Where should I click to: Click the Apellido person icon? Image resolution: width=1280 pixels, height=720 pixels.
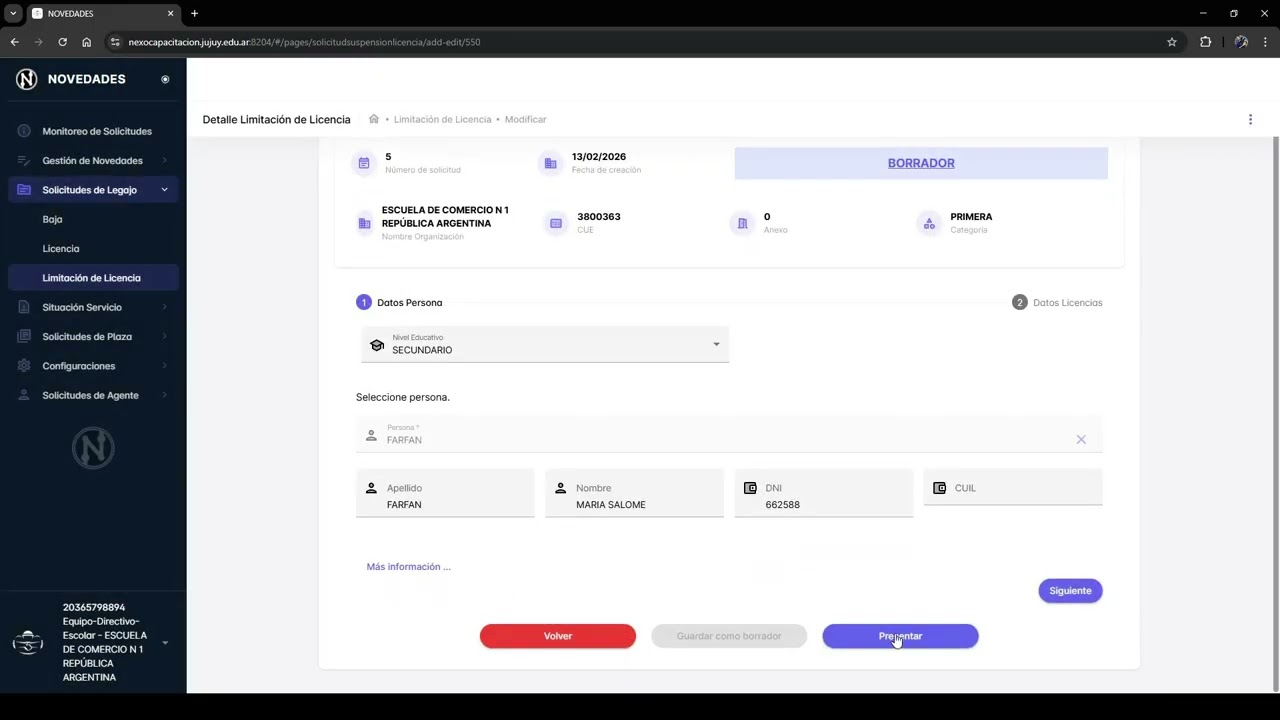371,488
